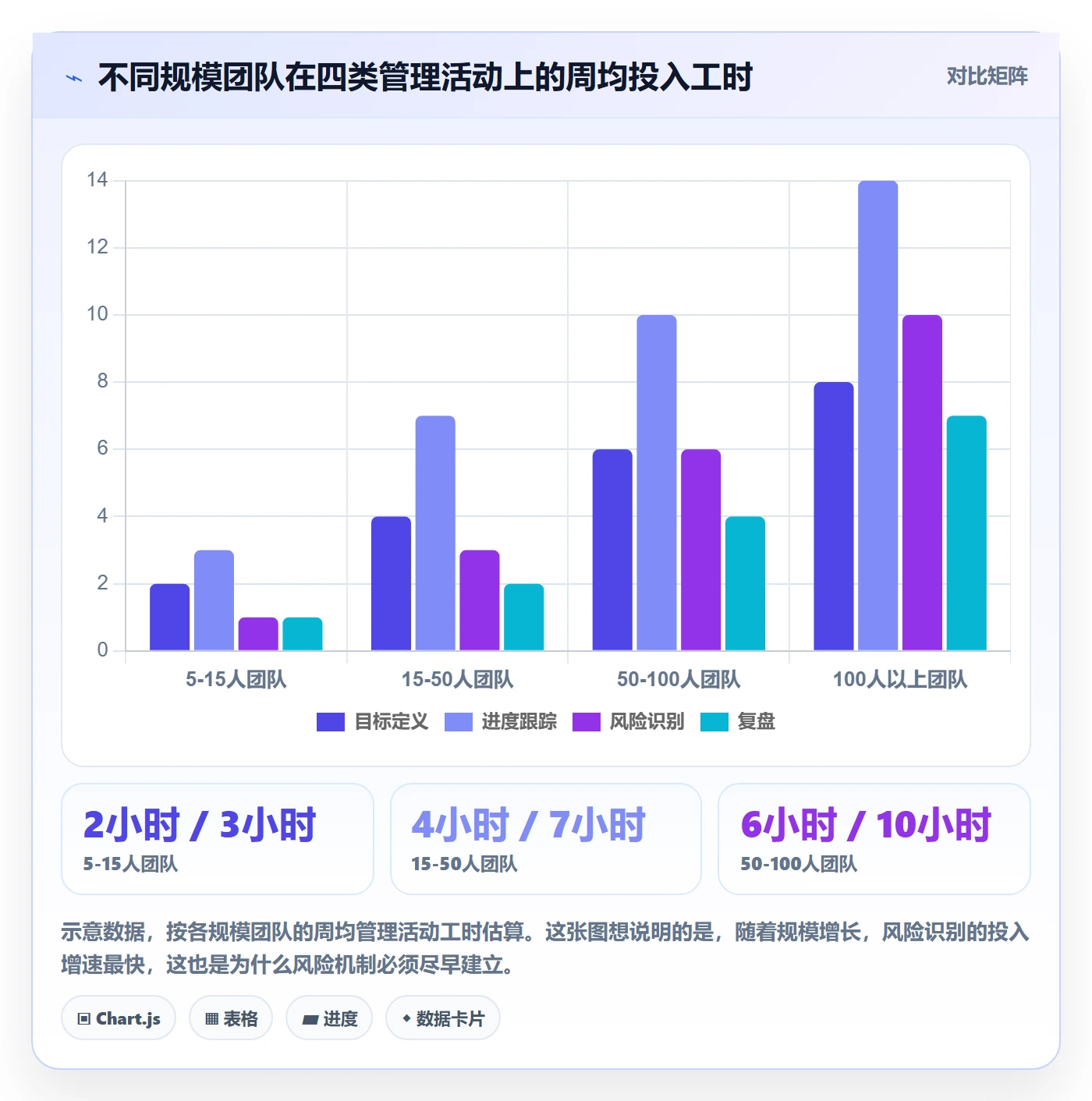Click the 风险识别 bar for 15-50人团队
Viewport: 1092px width, 1101px height.
coord(480,600)
